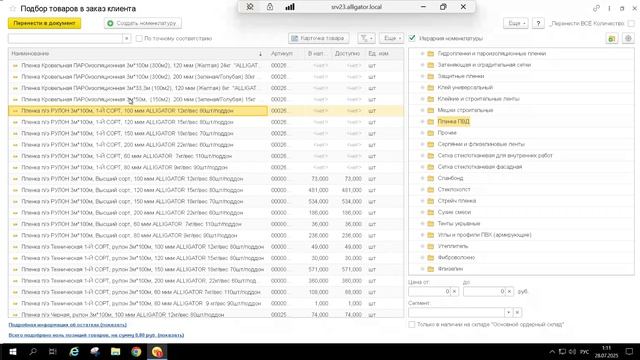This screenshot has height=360, width=640.
Task: Click the "Доступно" column header
Action: [347, 53]
